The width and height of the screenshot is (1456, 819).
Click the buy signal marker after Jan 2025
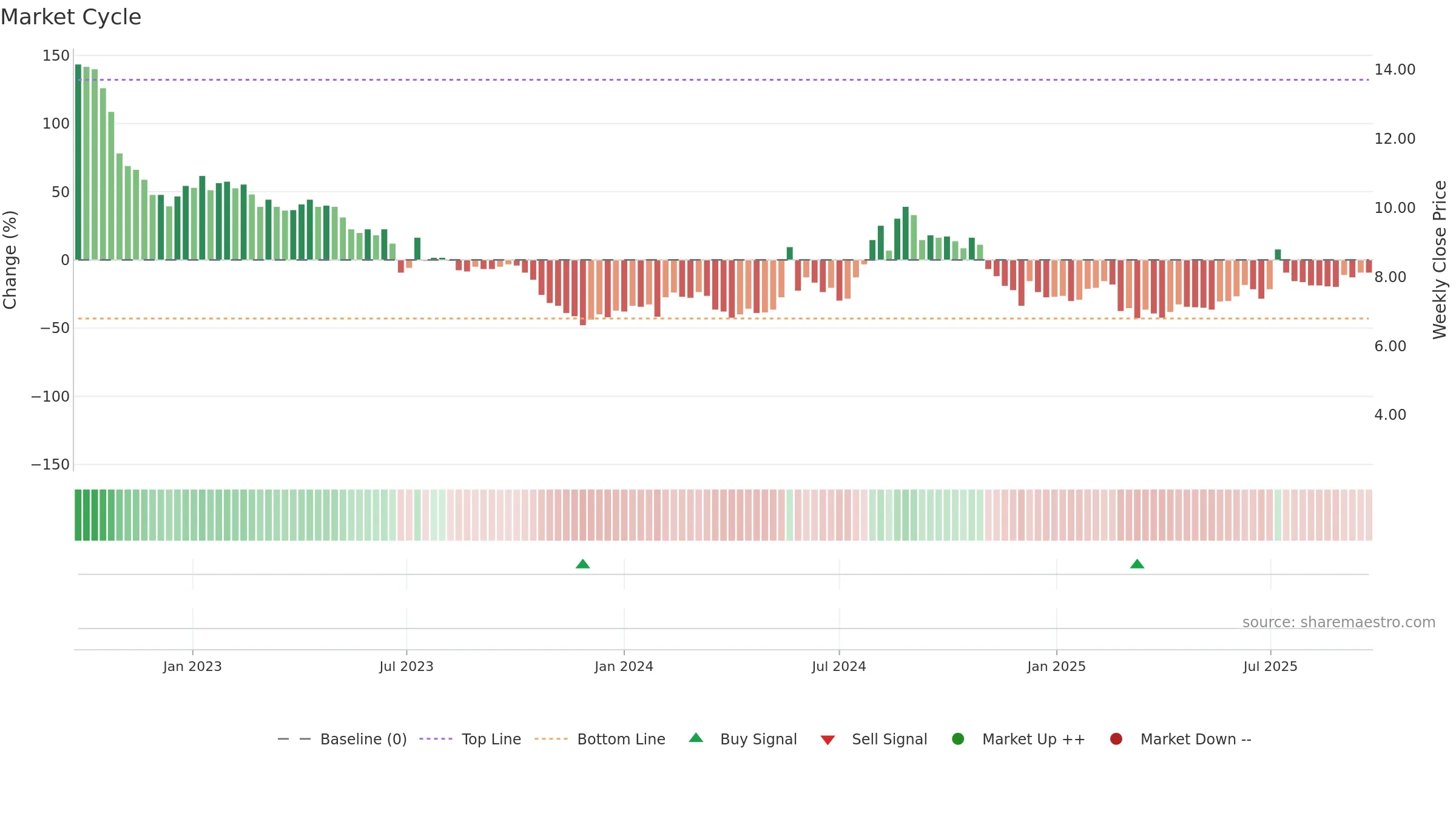pos(1137,564)
